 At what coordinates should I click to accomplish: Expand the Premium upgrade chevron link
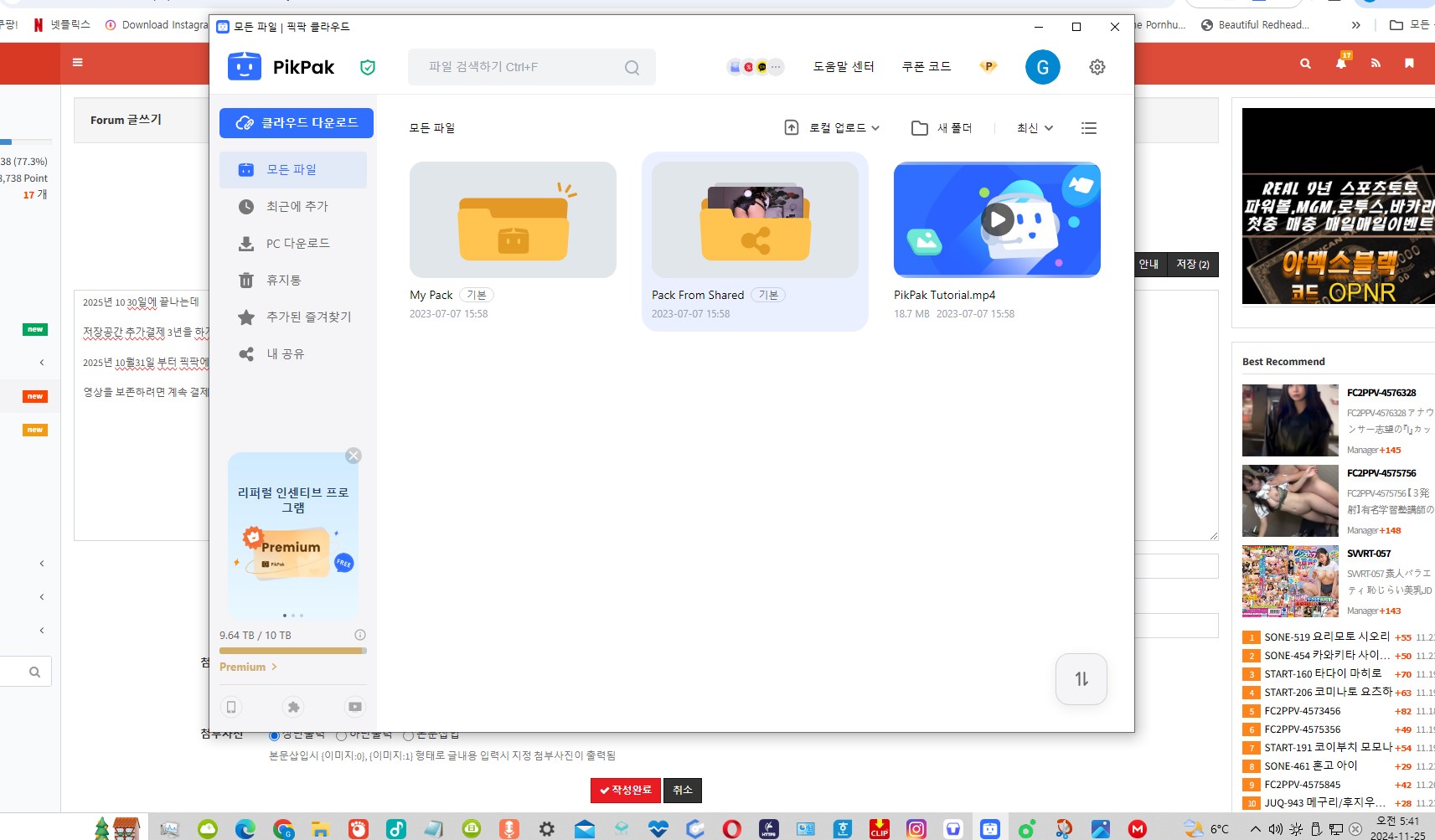pos(248,667)
